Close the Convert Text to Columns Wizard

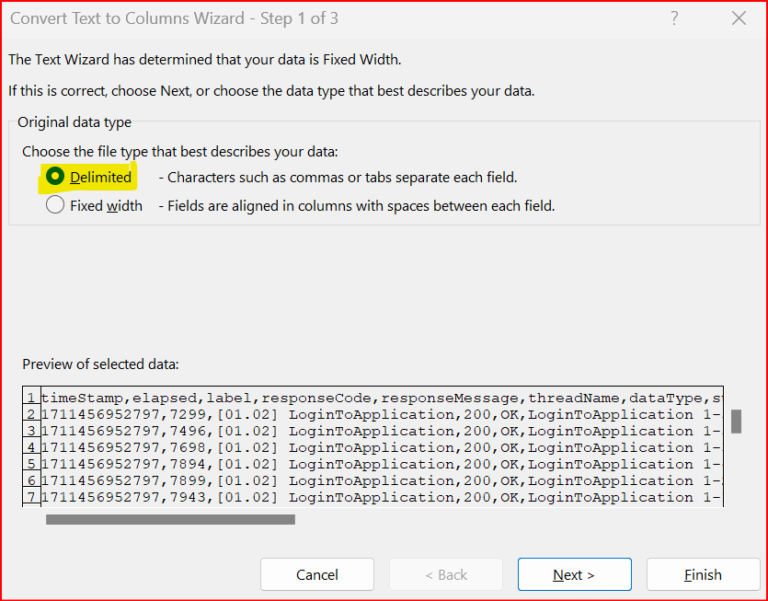(x=739, y=19)
